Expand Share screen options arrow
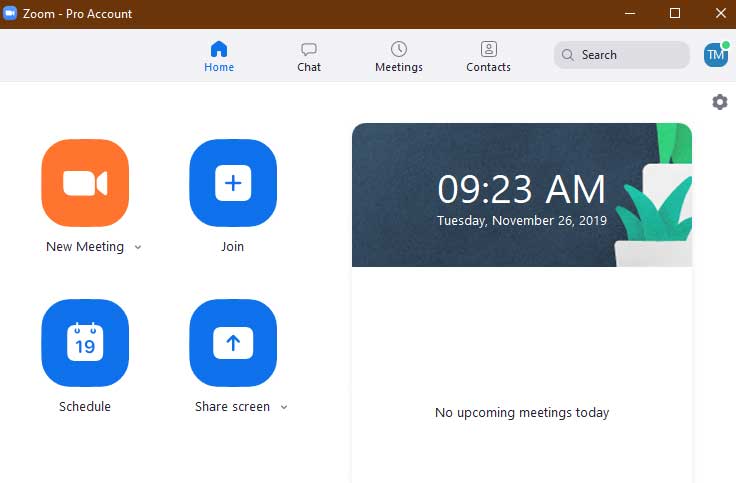 coord(284,407)
